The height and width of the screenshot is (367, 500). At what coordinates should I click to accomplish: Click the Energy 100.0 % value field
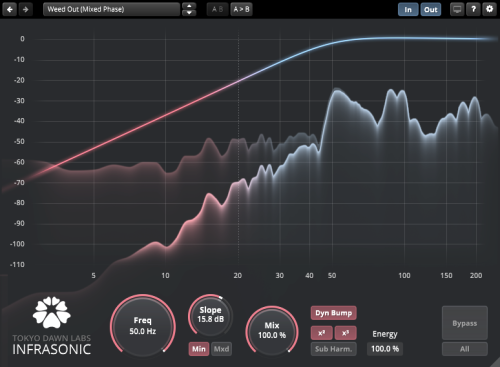(385, 349)
